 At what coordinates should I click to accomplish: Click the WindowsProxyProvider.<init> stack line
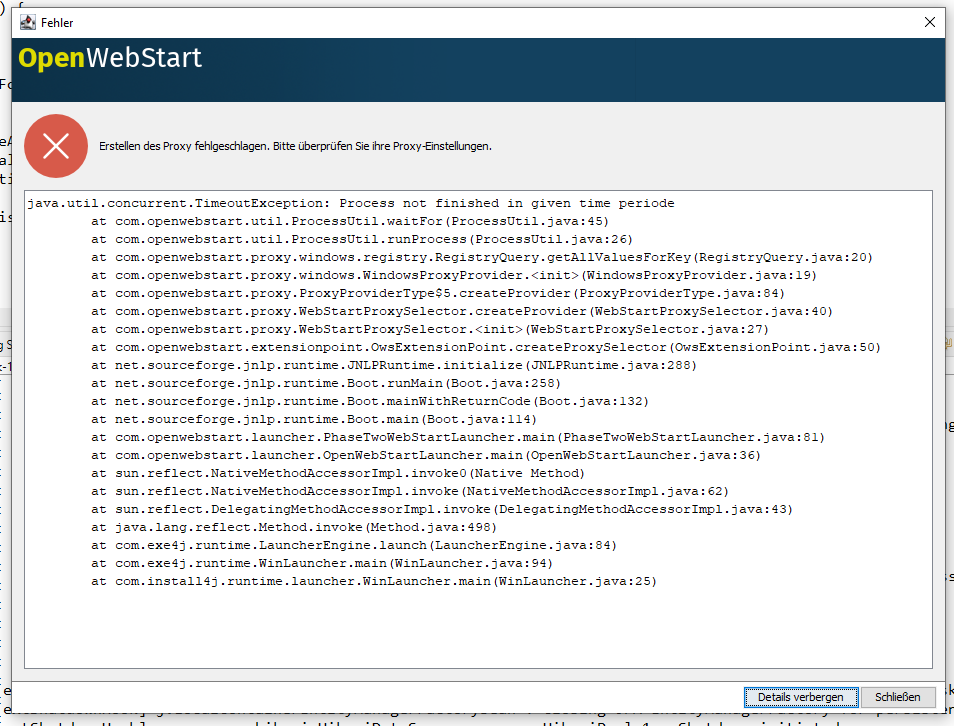454,275
